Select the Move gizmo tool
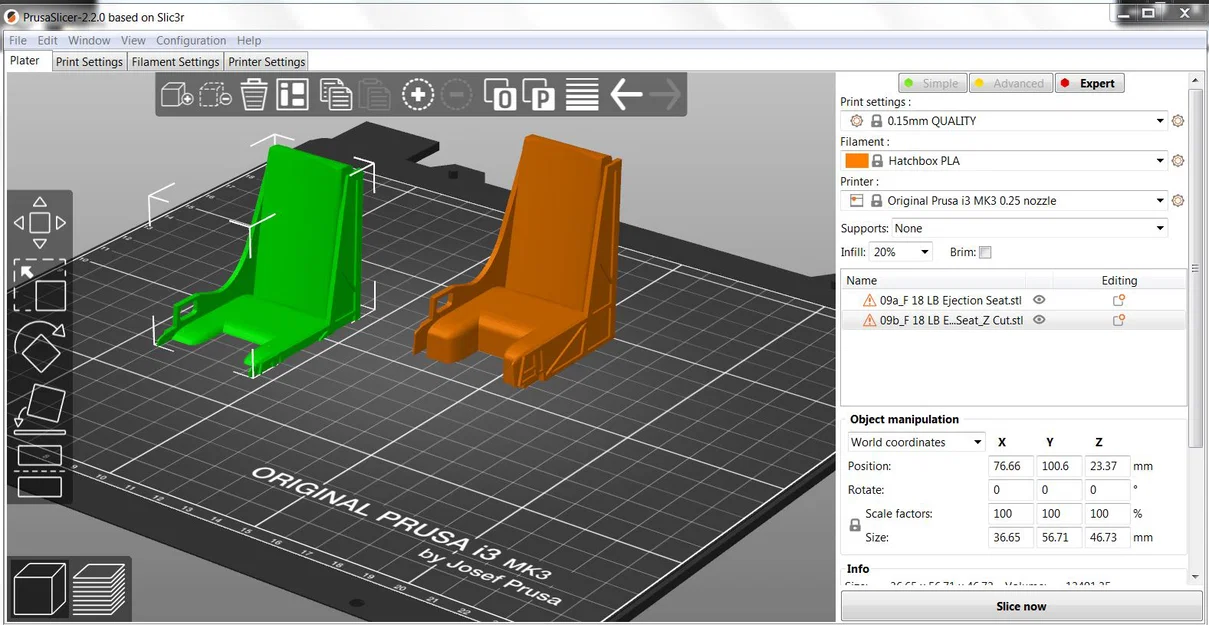The height and width of the screenshot is (625, 1209). click(39, 222)
